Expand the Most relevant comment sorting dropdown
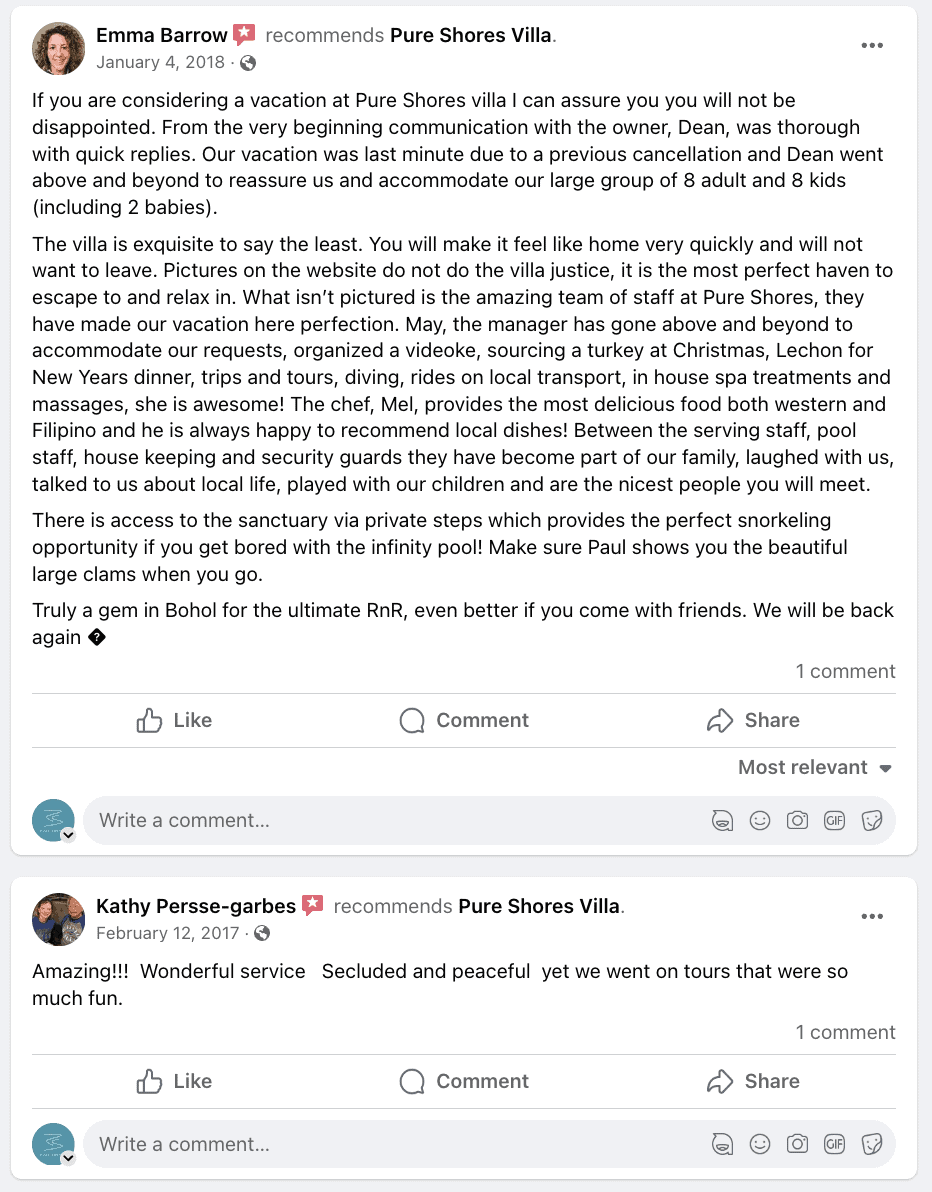This screenshot has height=1192, width=932. (x=815, y=768)
